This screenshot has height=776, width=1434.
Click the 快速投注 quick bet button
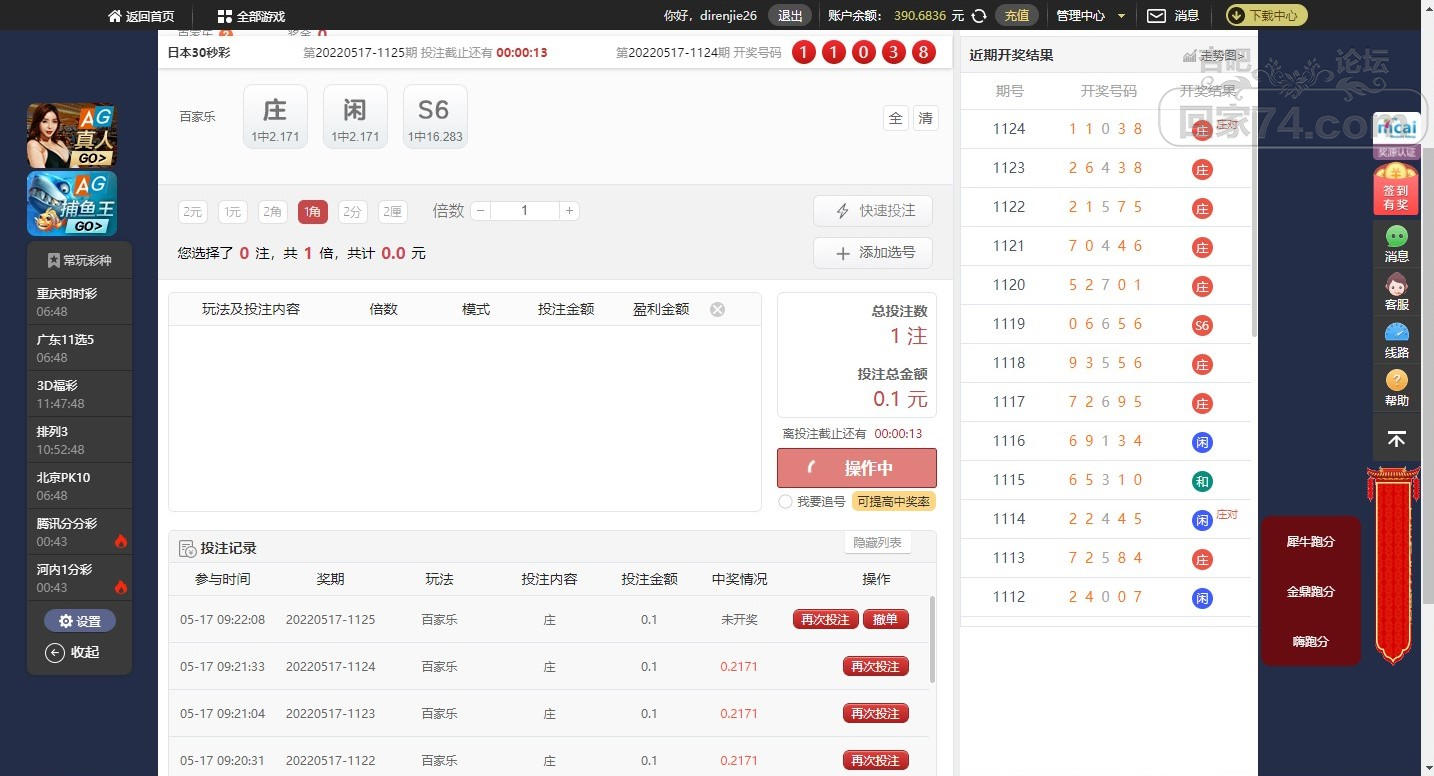tap(873, 211)
